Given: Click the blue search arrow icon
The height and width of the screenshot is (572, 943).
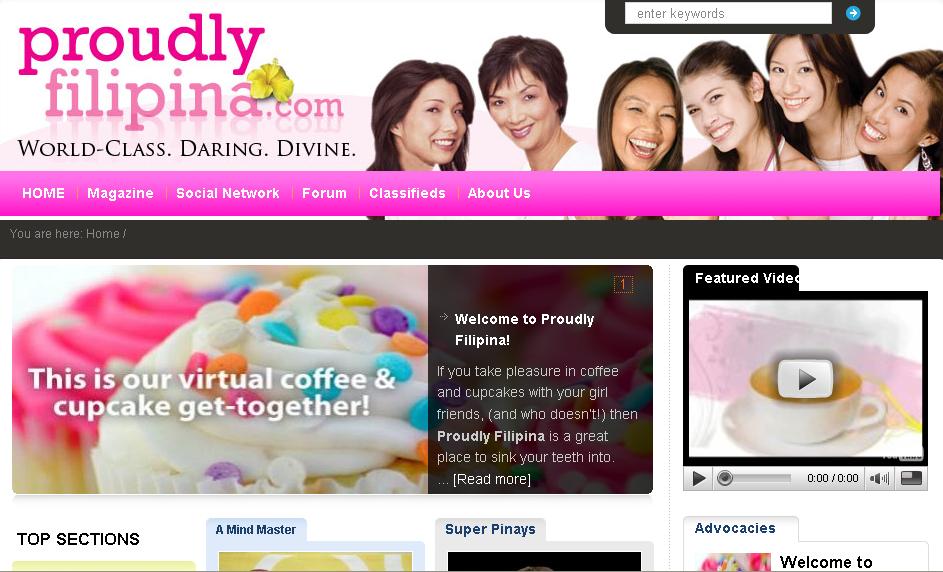Looking at the screenshot, I should [x=853, y=13].
